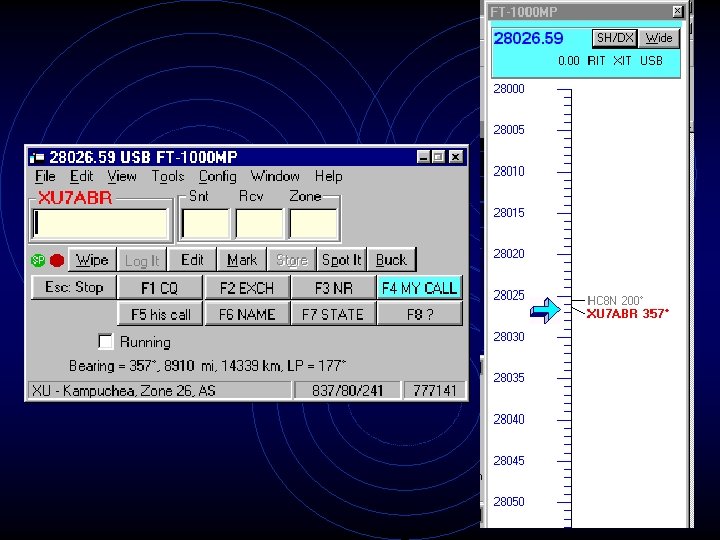Toggle RIT in the bandmap header
Screen dimensions: 720x540
click(x=596, y=61)
